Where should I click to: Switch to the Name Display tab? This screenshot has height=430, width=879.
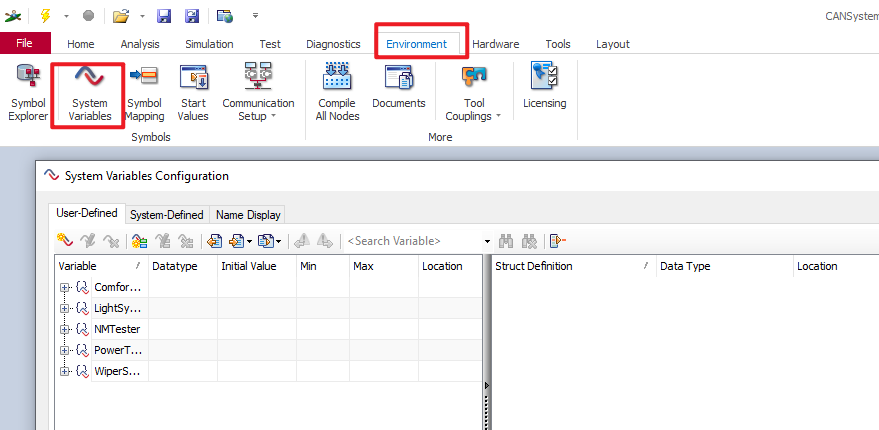pyautogui.click(x=248, y=215)
